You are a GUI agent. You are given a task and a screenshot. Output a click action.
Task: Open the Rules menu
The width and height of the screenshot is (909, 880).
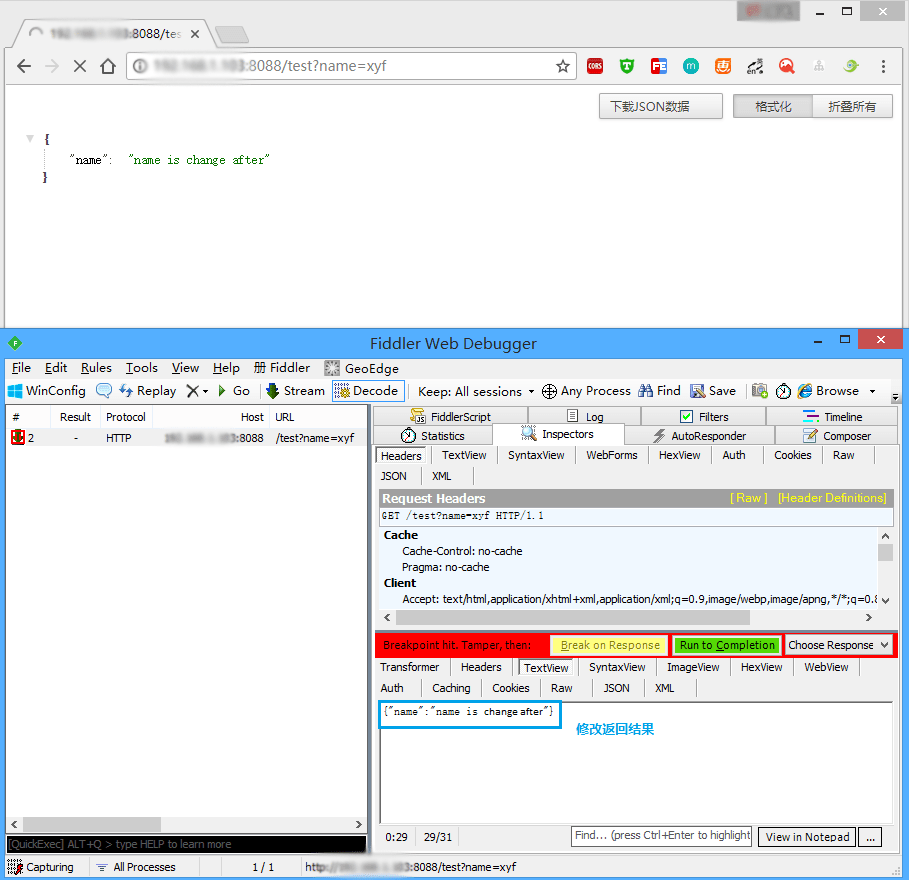point(96,368)
